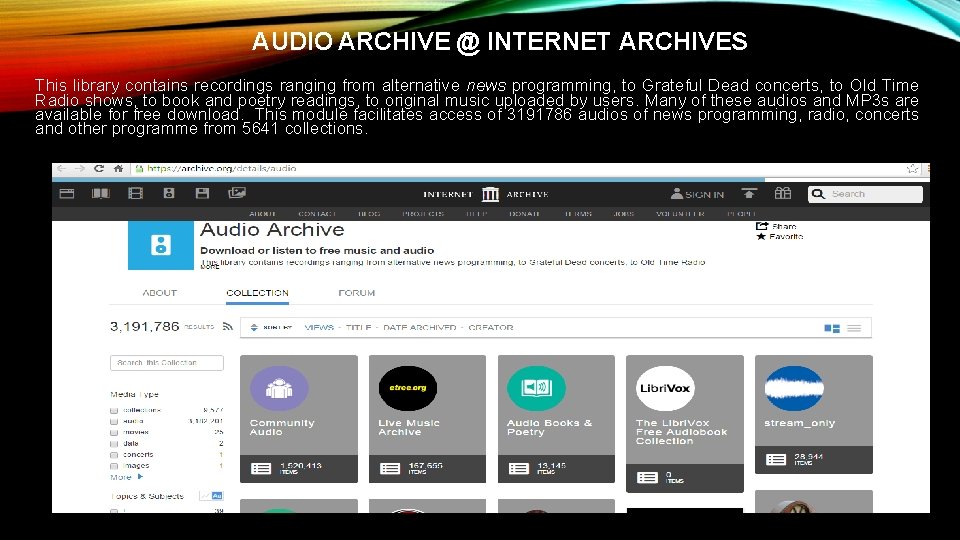Bookmark the page using the star icon
960x540 pixels.
point(912,168)
